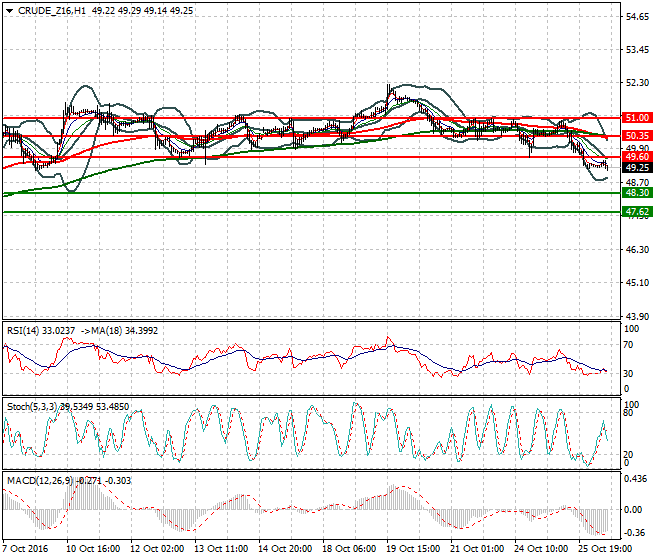The height and width of the screenshot is (560, 660).
Task: Select the MACD 0.00 axis value
Action: point(633,510)
